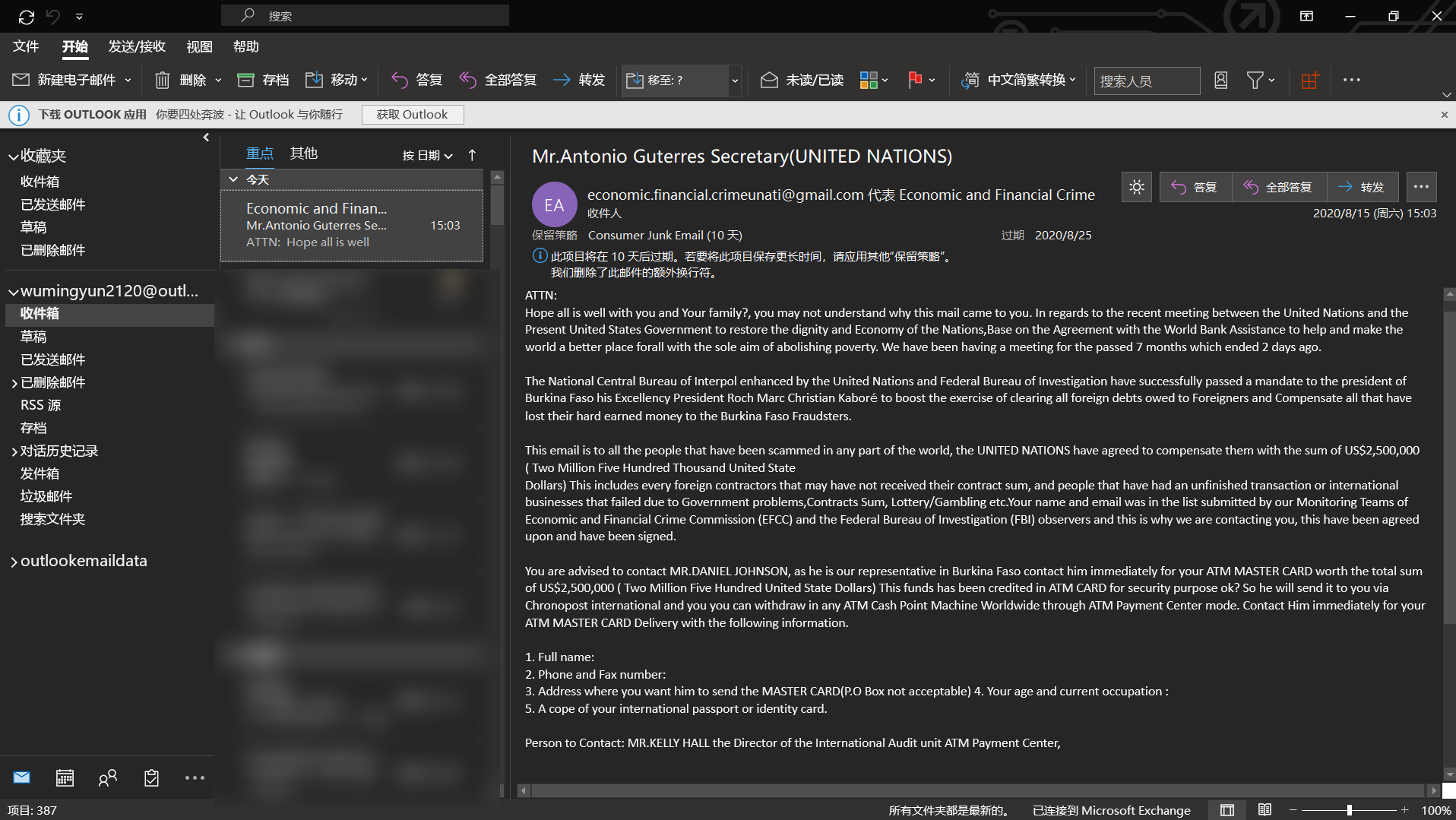Open the Address Book icon
The image size is (1456, 820).
click(1221, 80)
